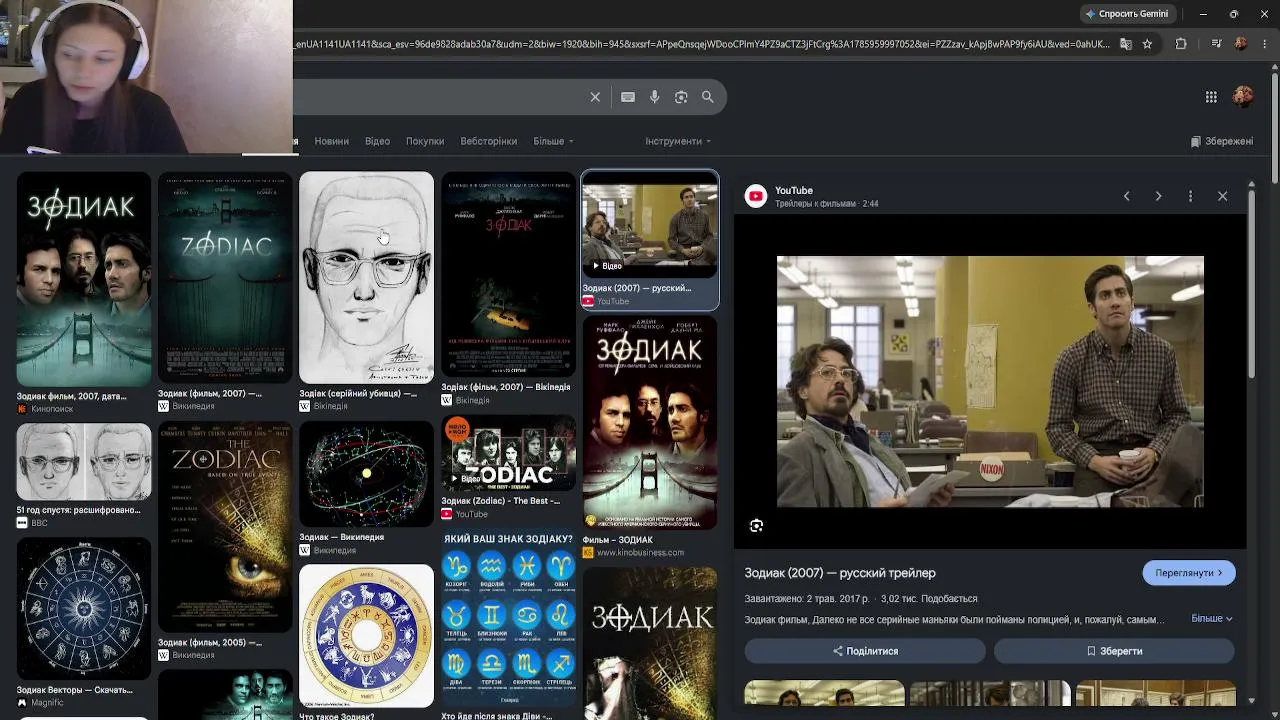
Task: Switch to the Покупки tab
Action: [425, 141]
